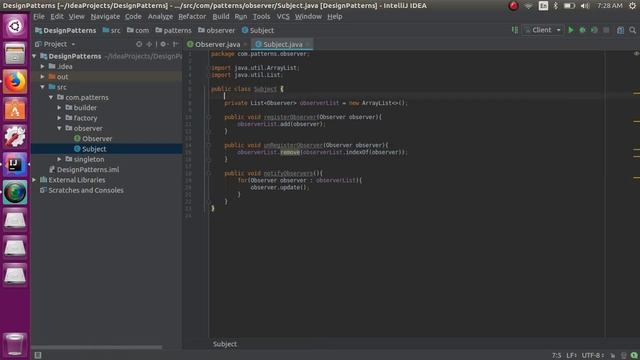Toggle tool window buttons at bottom-left corner
The image size is (640, 360).
(38, 355)
